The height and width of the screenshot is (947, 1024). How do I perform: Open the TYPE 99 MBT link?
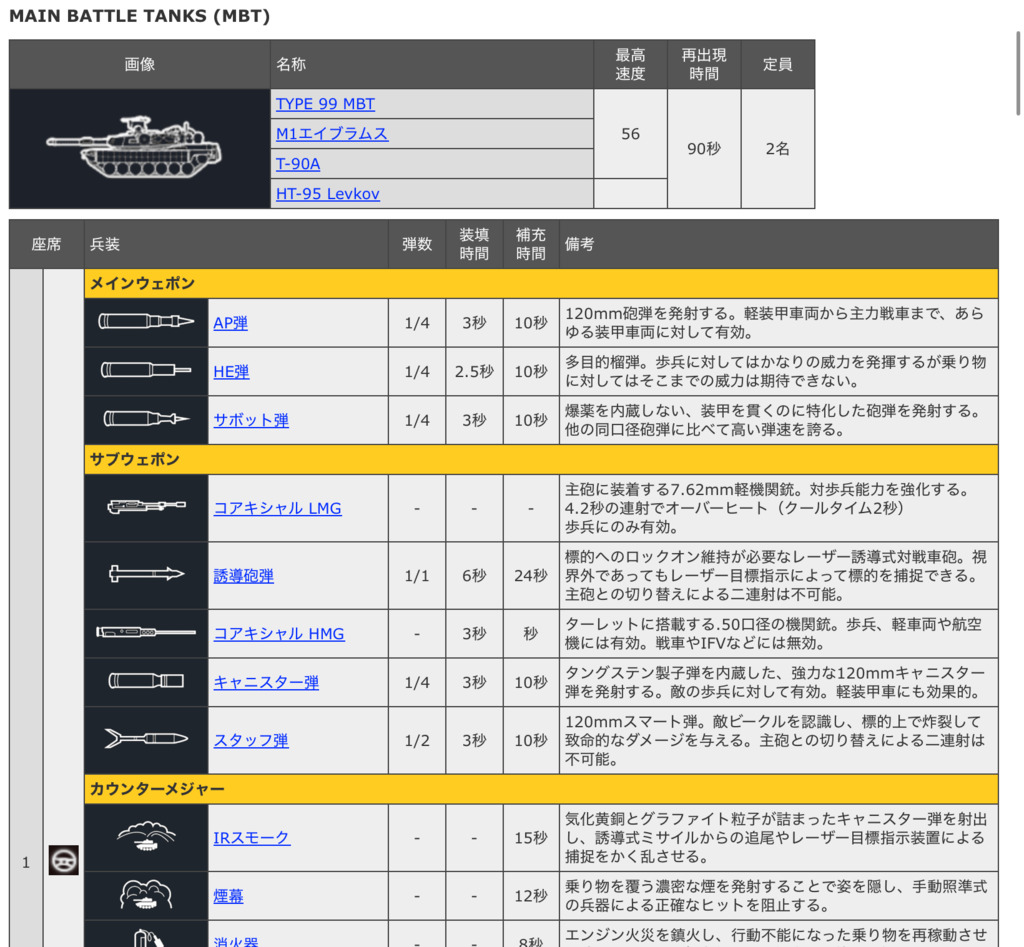pyautogui.click(x=325, y=104)
